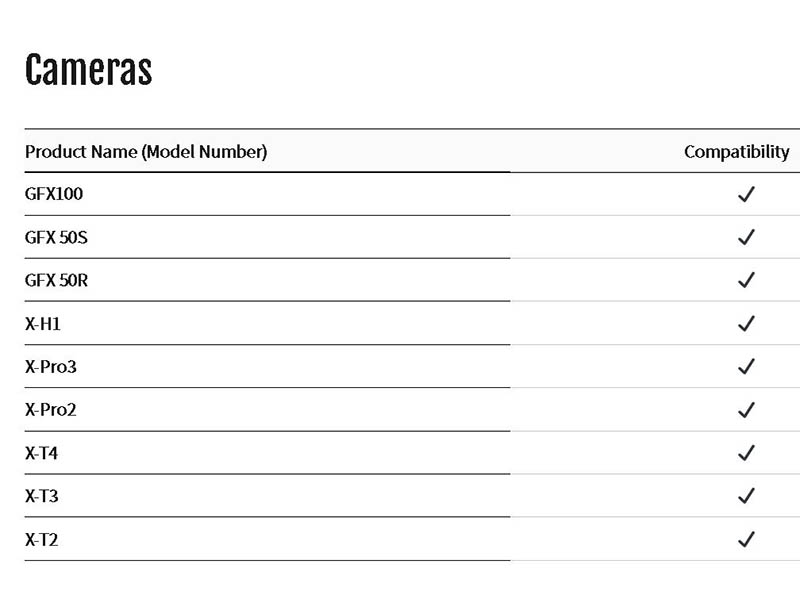
Task: Click the GFX100 compatibility checkmark
Action: (746, 194)
